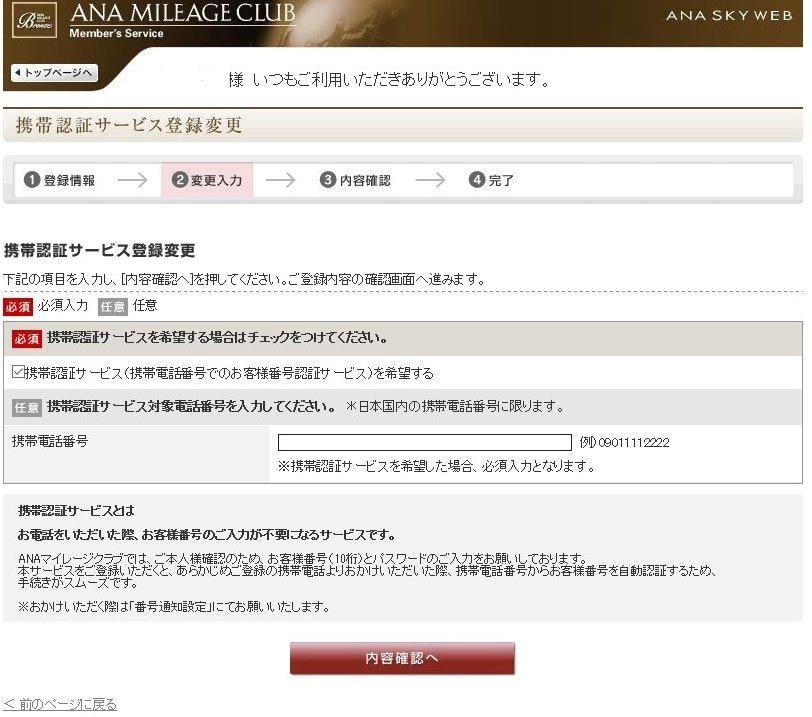Click note ※携帯認証サービスを希望した場合、必須入力となります
The height and width of the screenshot is (717, 812).
pos(437,466)
